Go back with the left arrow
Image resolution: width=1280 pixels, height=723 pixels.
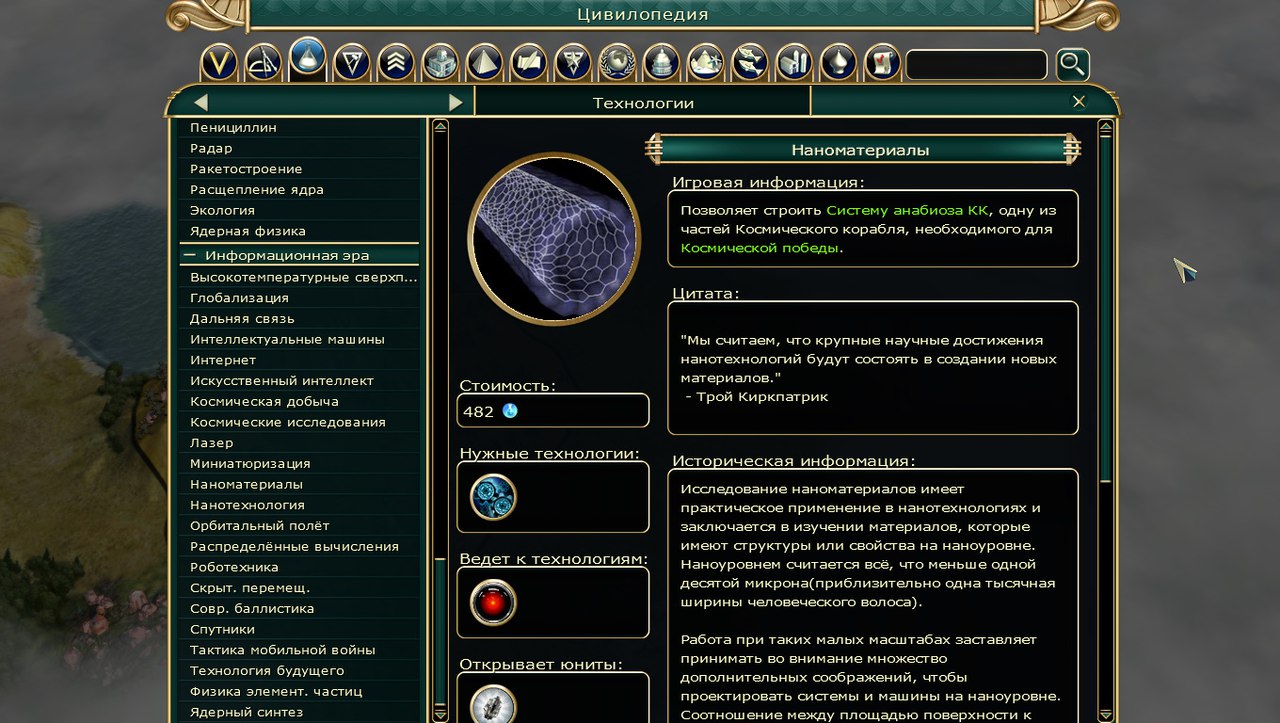coord(201,102)
